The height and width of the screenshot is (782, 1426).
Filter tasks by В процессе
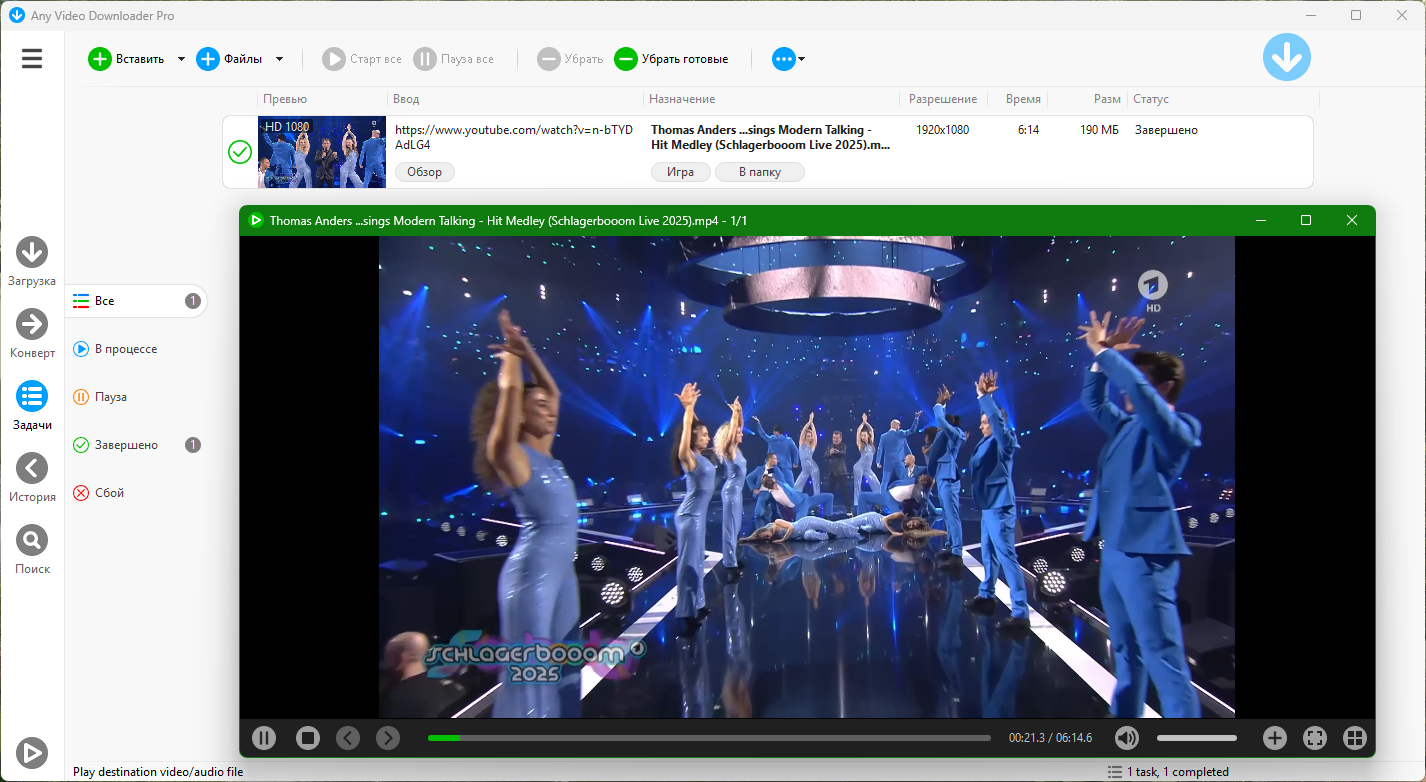(x=137, y=349)
